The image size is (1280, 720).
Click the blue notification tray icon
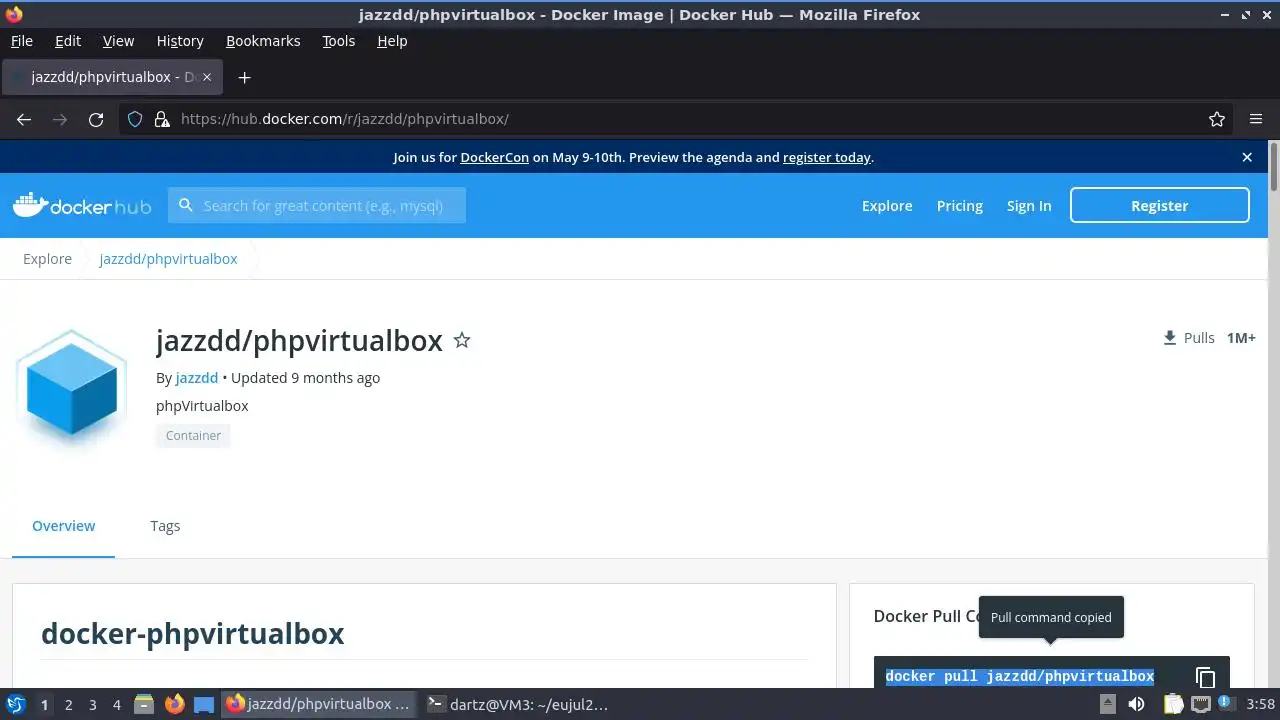(1224, 702)
